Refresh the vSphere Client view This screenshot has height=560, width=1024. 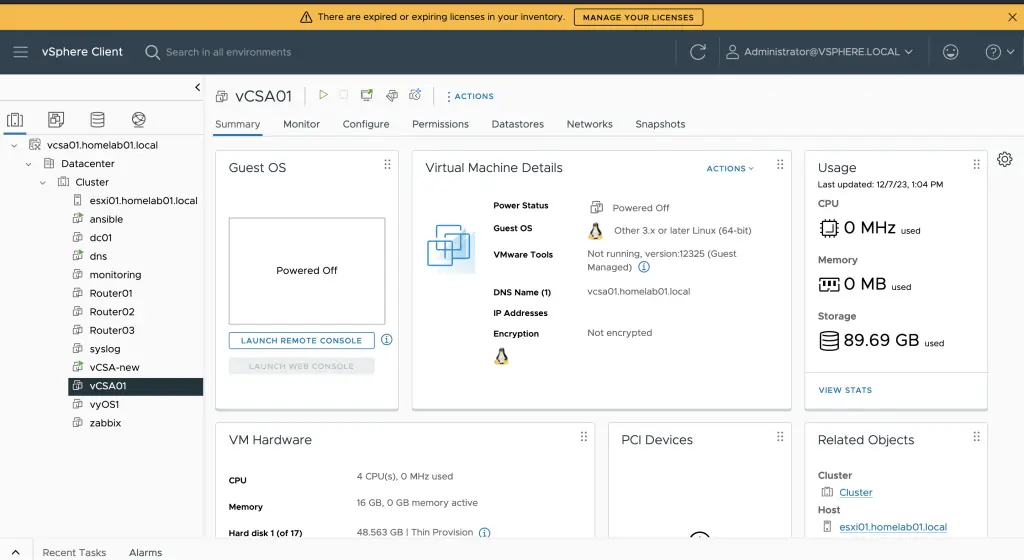coord(697,52)
